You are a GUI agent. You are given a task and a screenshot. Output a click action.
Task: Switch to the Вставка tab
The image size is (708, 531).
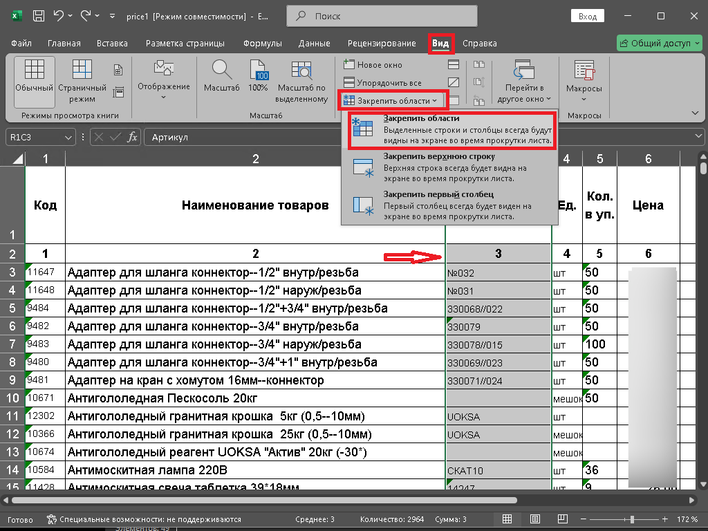coord(112,43)
